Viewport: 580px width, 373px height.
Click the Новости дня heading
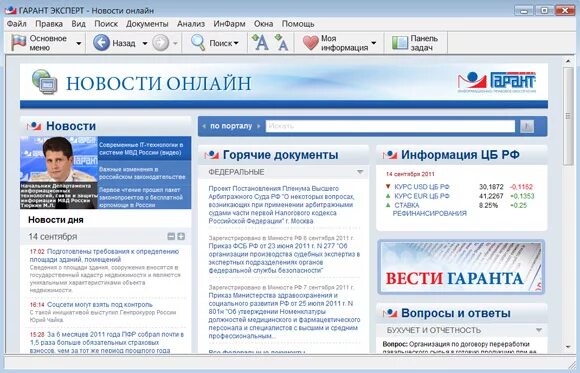point(56,220)
